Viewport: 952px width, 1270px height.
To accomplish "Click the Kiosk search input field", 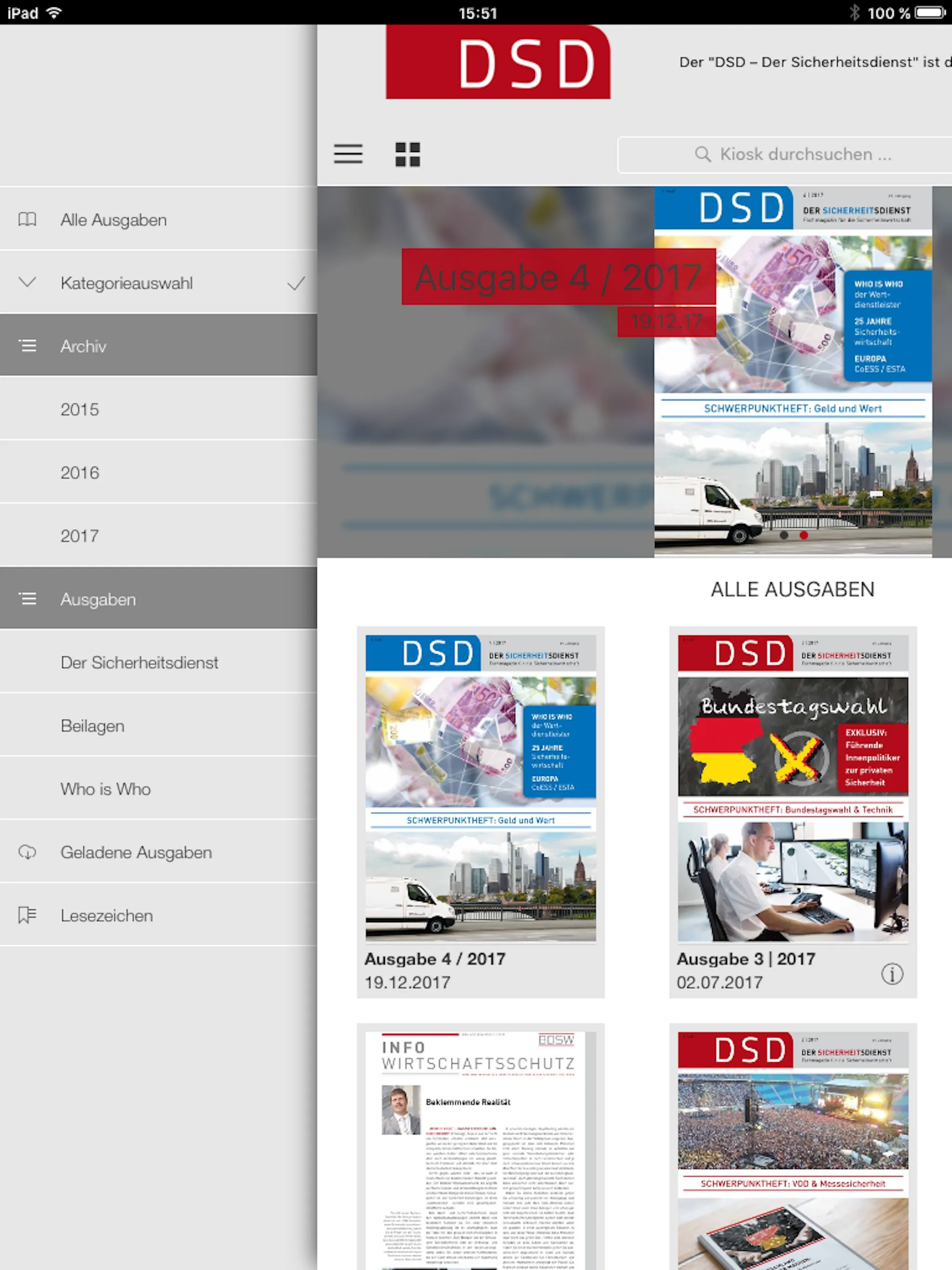I will click(784, 153).
